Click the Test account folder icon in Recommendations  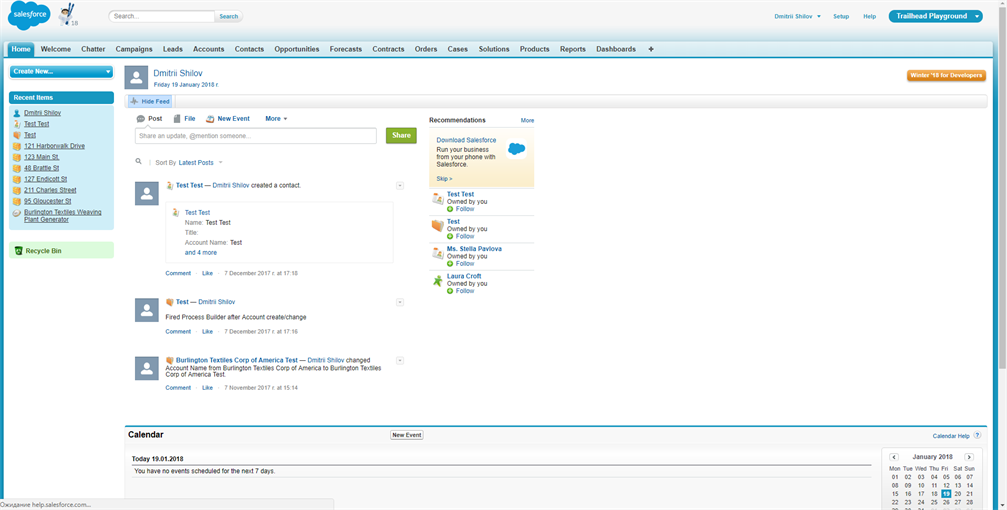tap(437, 225)
